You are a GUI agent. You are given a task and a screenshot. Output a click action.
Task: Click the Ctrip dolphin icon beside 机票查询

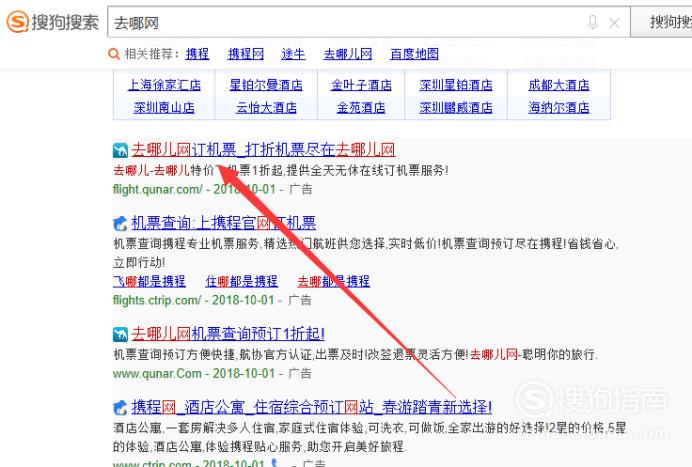click(120, 223)
